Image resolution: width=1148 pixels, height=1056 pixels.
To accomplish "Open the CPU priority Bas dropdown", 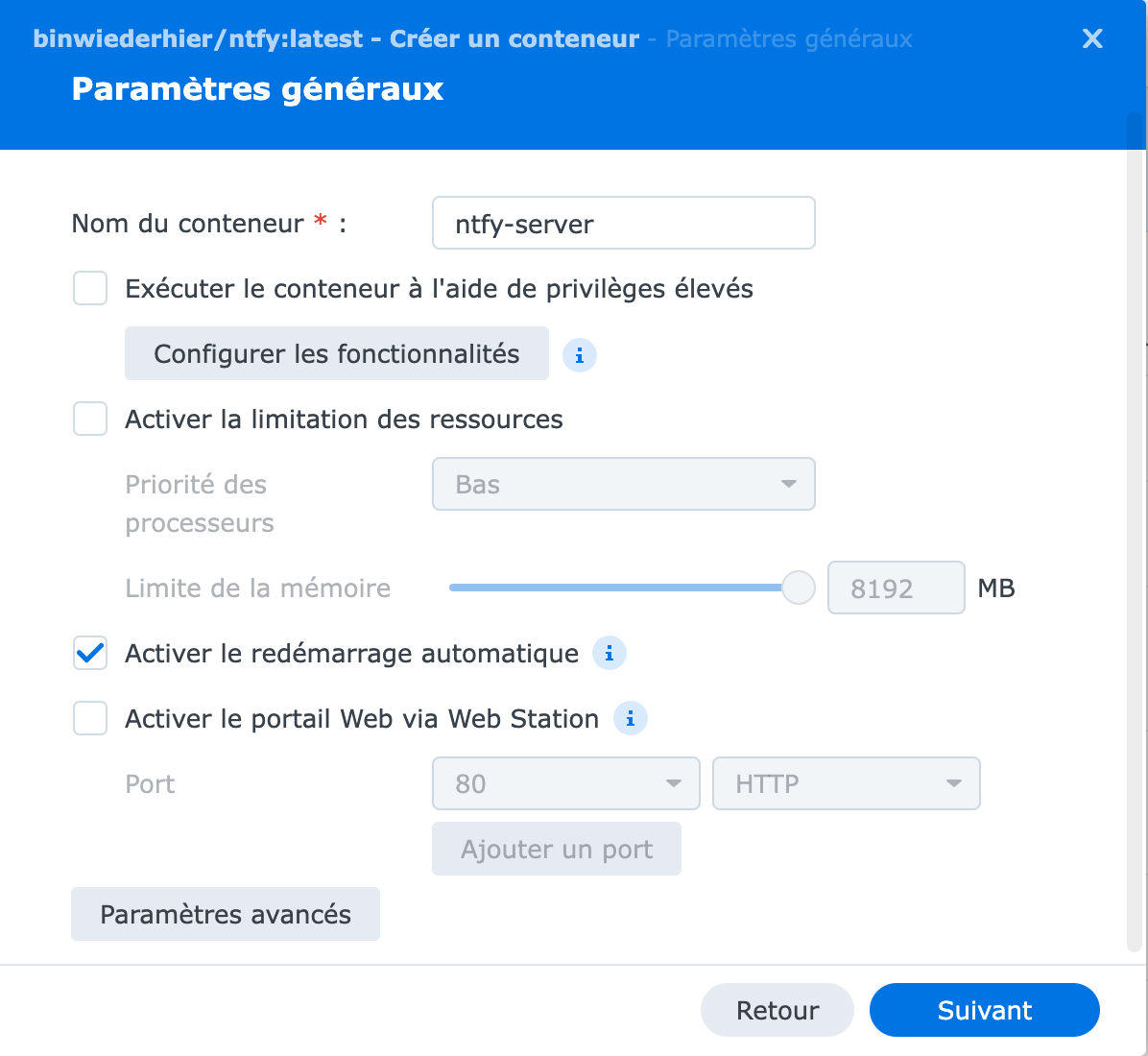I will 624,484.
